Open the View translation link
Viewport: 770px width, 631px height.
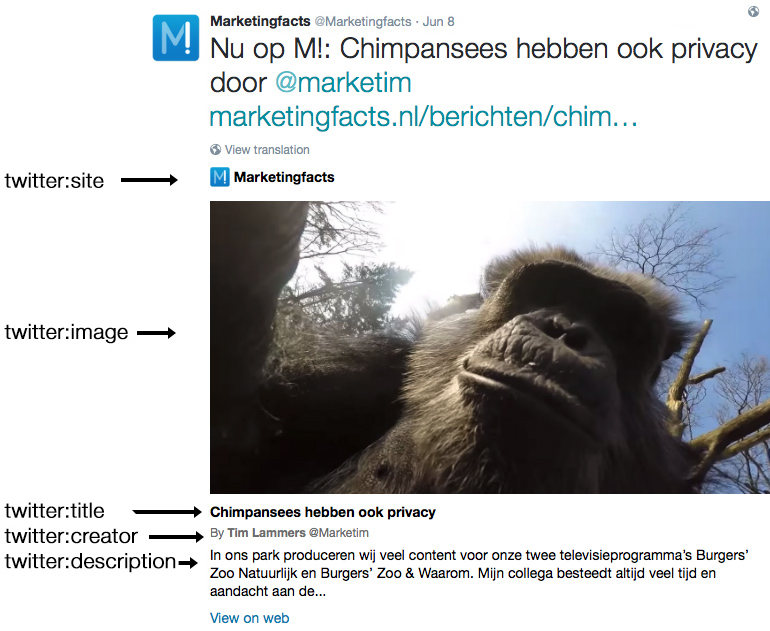point(267,150)
